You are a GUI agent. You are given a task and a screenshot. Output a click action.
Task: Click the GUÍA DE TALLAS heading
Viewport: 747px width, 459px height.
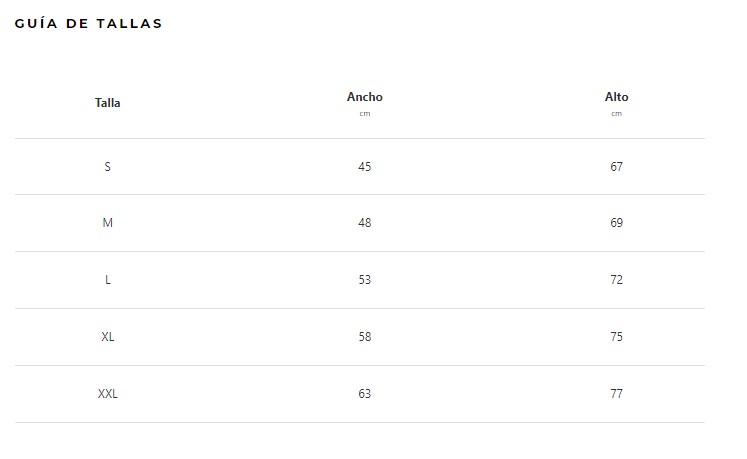pyautogui.click(x=89, y=23)
